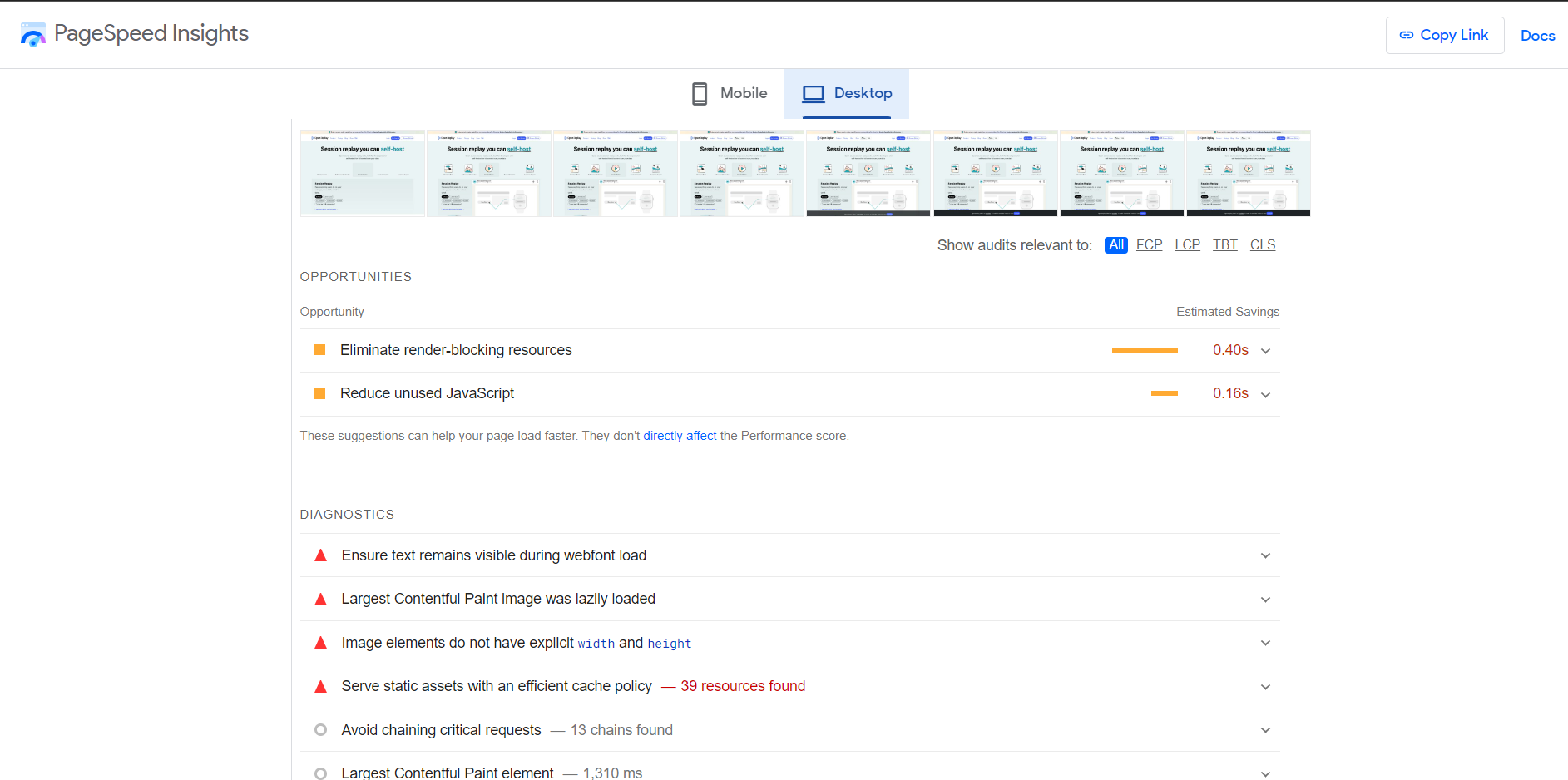Expand the lazily loaded LCP image chevron
Screen dimensions: 1568x780
coord(1266,600)
